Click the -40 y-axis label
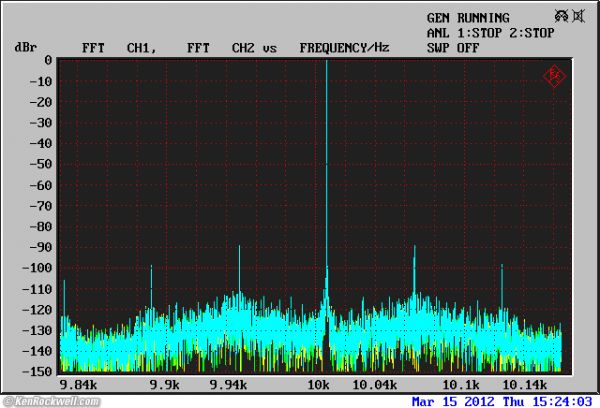 [40, 144]
